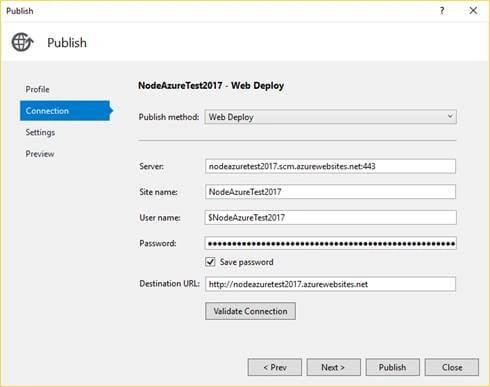Edit the Destination URL field
The image size is (490, 387).
tap(330, 284)
